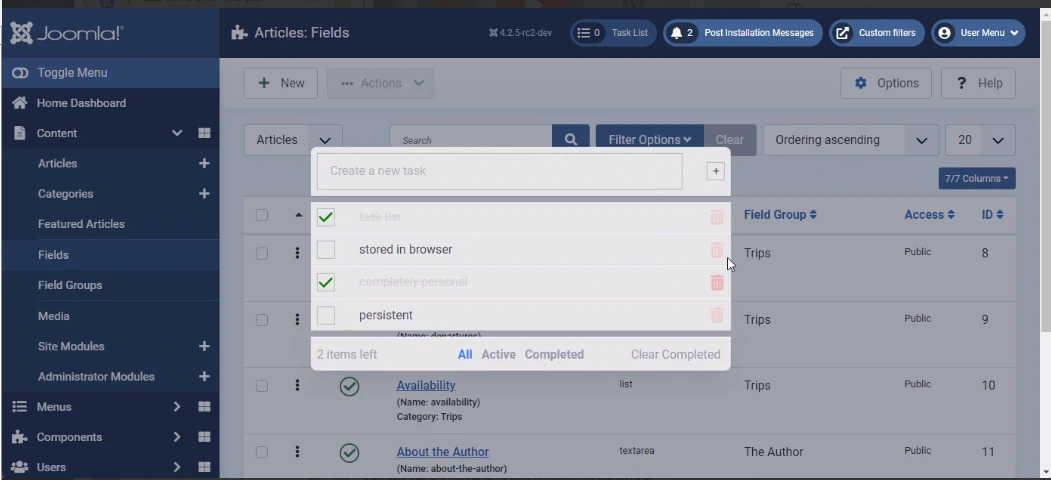Toggle published status of About the Author

pos(349,453)
